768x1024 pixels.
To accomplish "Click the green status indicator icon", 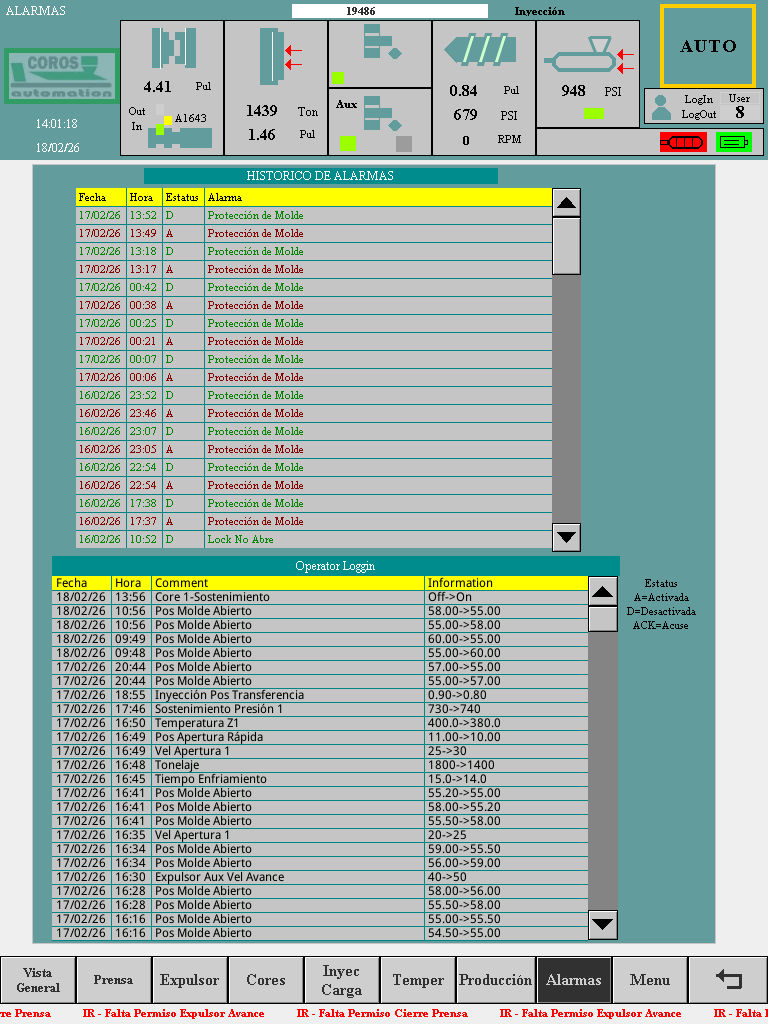I will (x=733, y=142).
